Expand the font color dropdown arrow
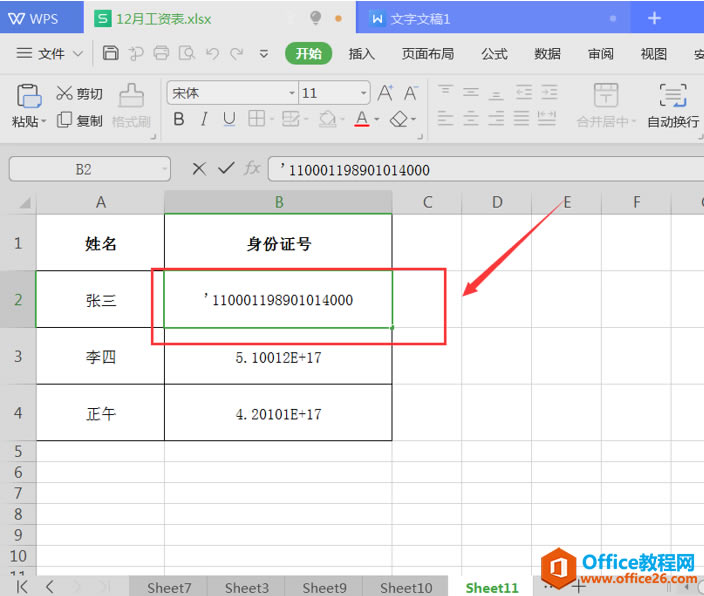Image resolution: width=704 pixels, height=596 pixels. coord(376,119)
